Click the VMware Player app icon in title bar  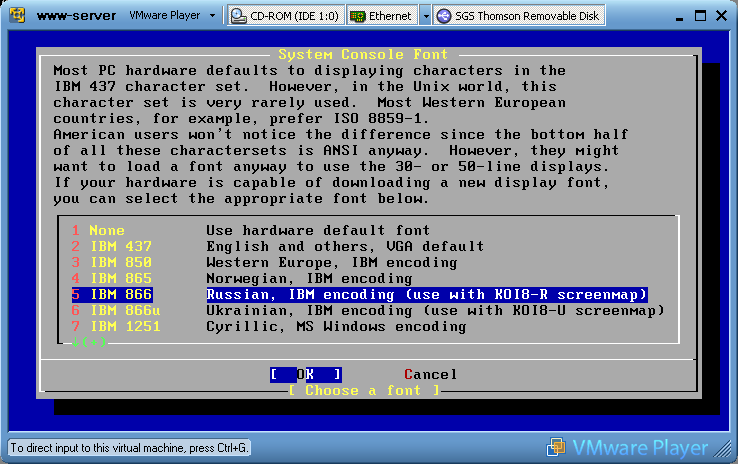coord(17,15)
